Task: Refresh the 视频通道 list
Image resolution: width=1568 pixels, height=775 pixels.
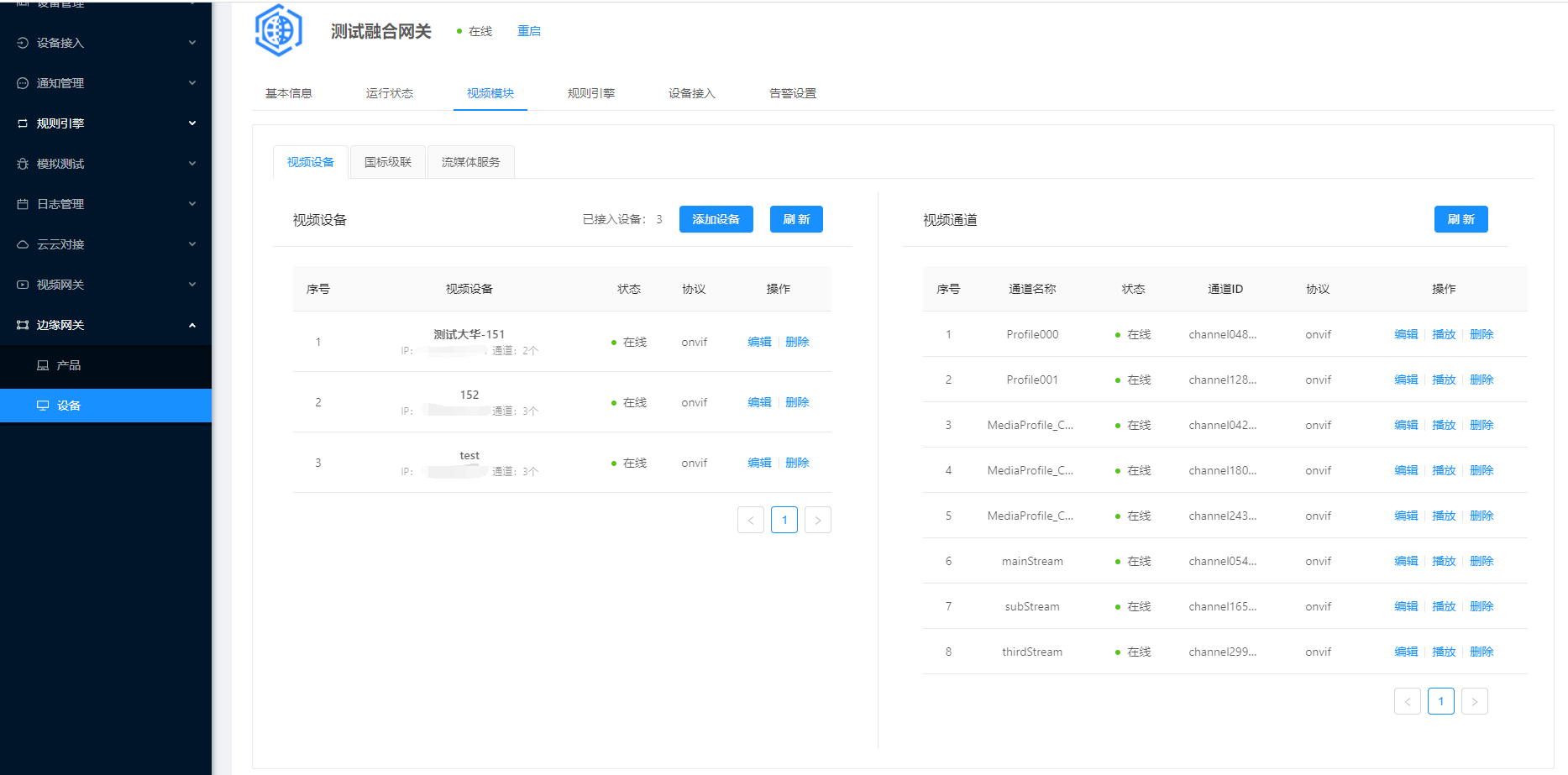Action: (x=1460, y=219)
